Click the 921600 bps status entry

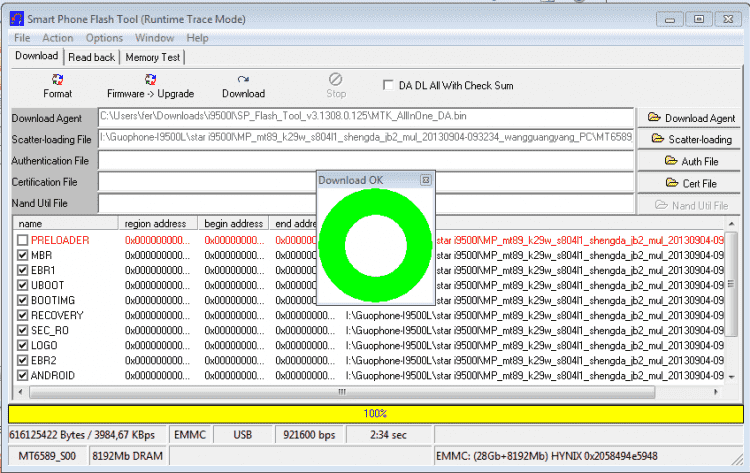click(309, 435)
